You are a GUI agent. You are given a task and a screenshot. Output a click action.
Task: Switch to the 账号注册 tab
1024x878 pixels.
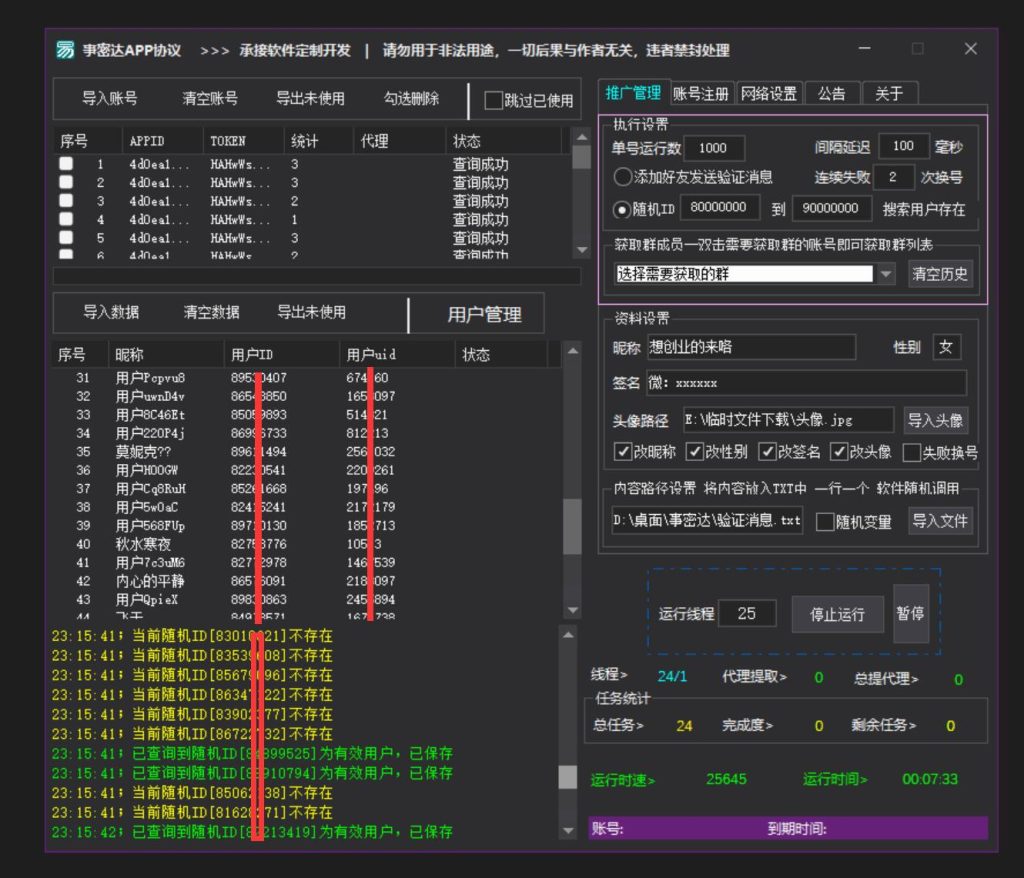[x=699, y=91]
